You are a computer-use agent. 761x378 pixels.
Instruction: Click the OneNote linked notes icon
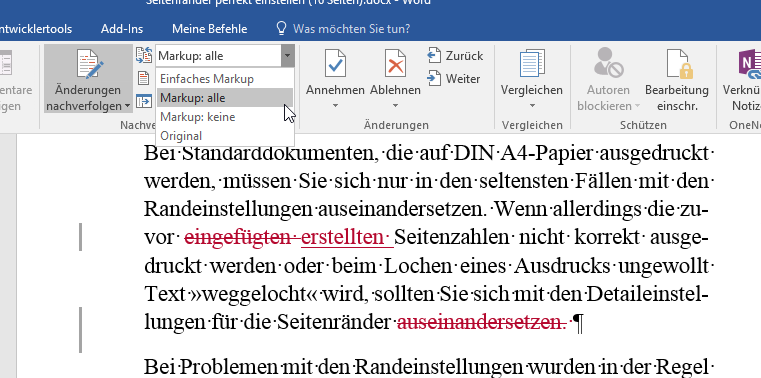point(749,64)
